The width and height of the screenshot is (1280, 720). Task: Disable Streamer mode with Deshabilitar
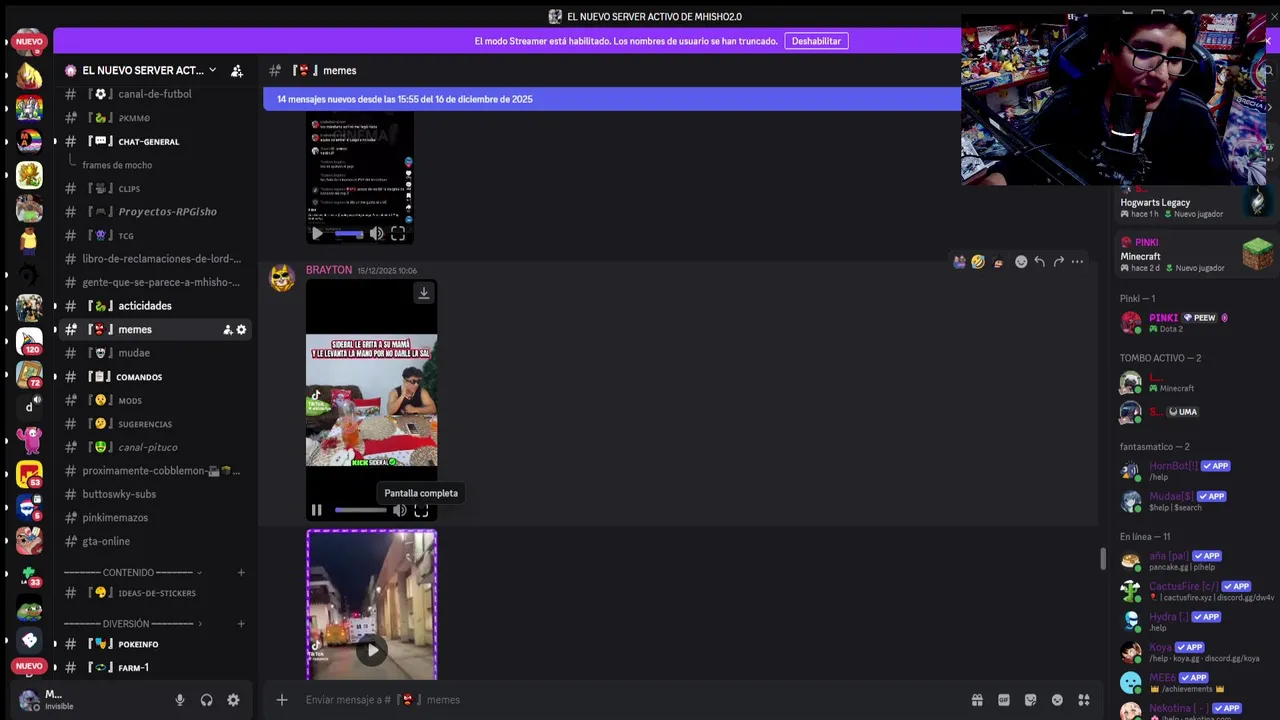tap(816, 41)
